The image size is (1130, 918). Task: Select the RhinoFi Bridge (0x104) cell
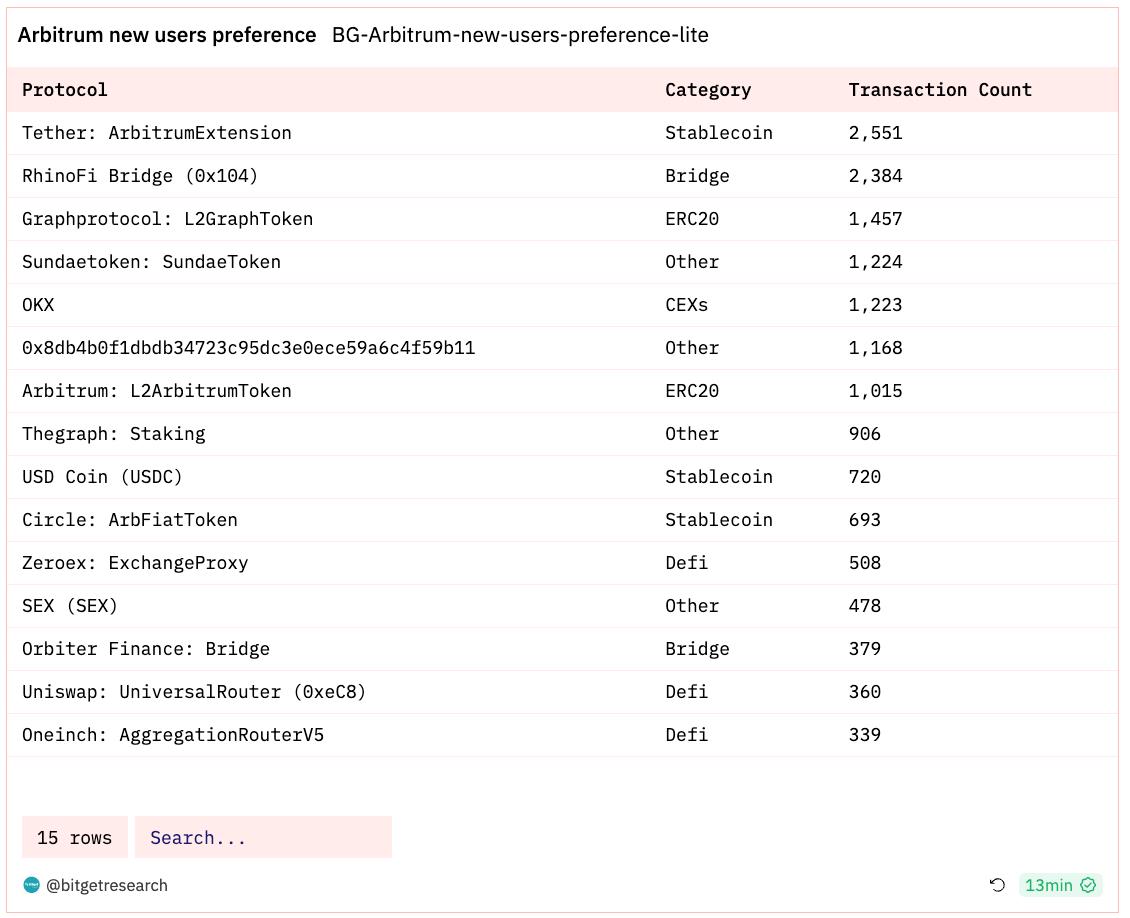point(140,176)
